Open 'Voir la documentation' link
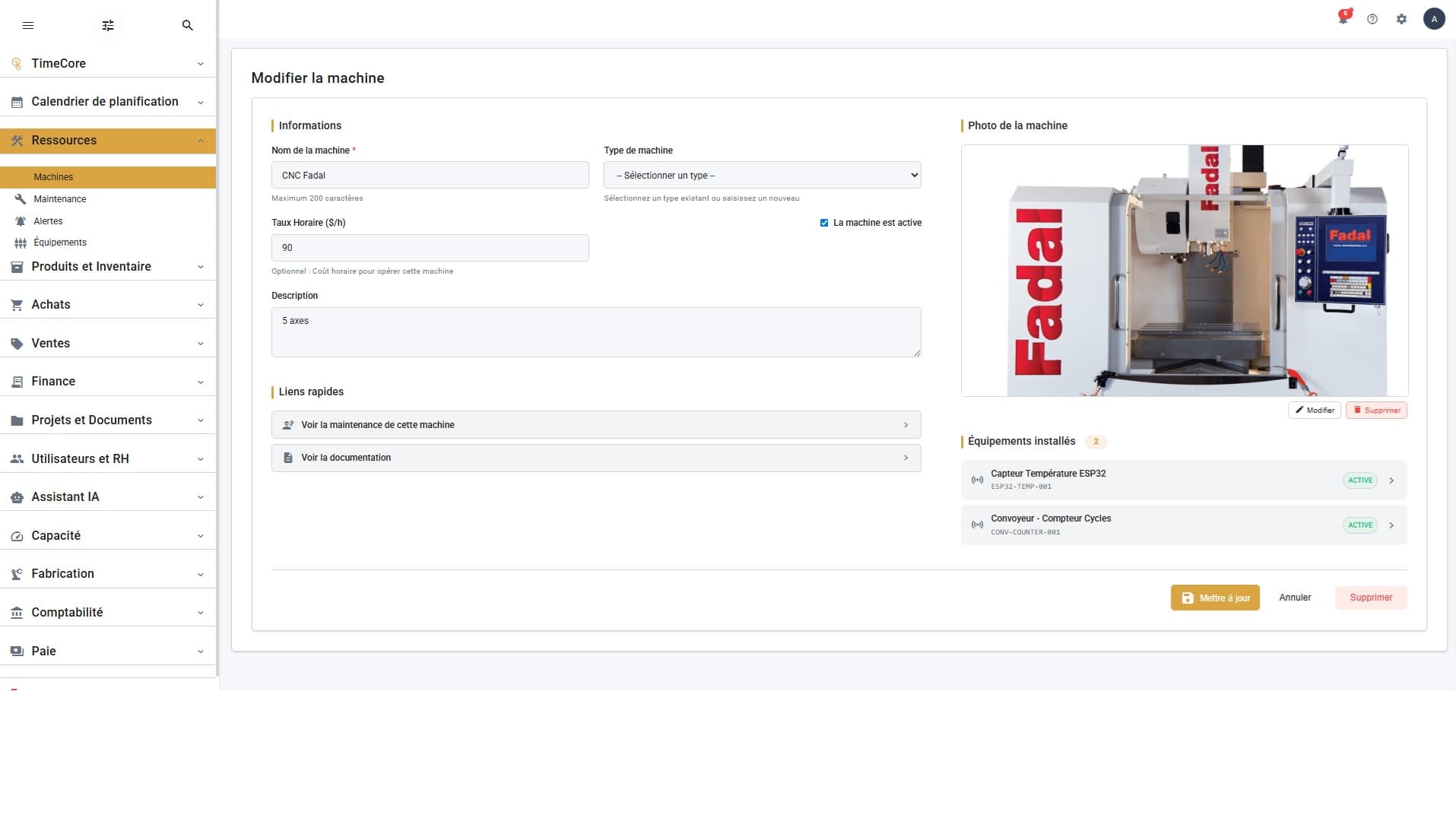Image resolution: width=1456 pixels, height=815 pixels. click(x=596, y=458)
